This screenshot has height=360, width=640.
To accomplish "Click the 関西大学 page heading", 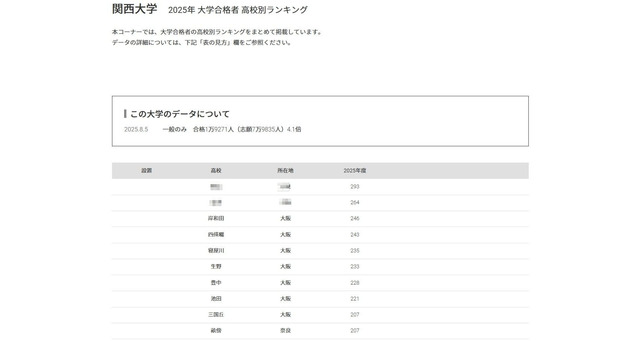I will (134, 9).
